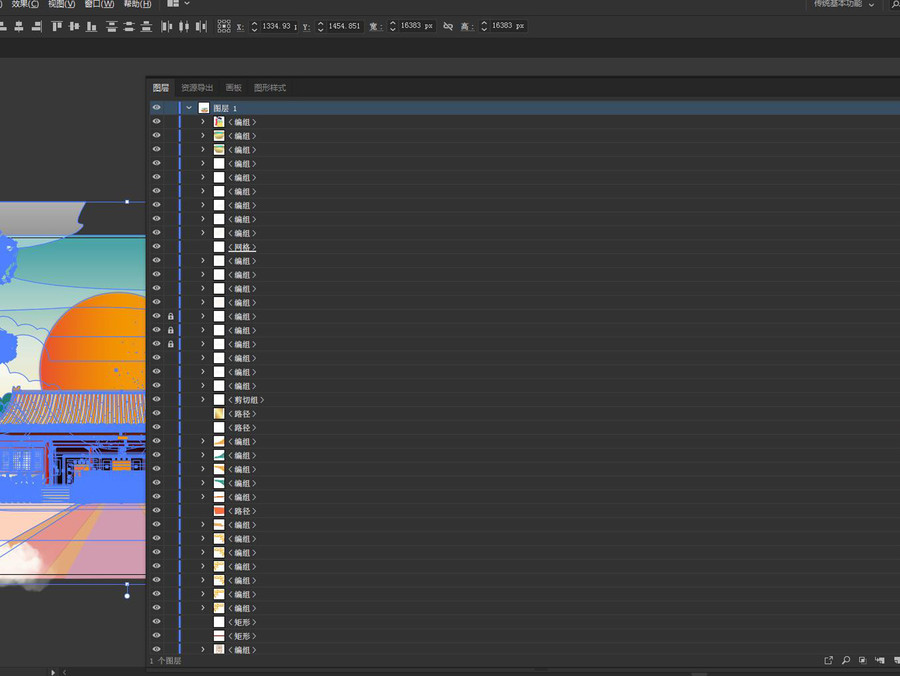Viewport: 900px width, 676px height.
Task: Click the collect for export icon
Action: tap(828, 661)
